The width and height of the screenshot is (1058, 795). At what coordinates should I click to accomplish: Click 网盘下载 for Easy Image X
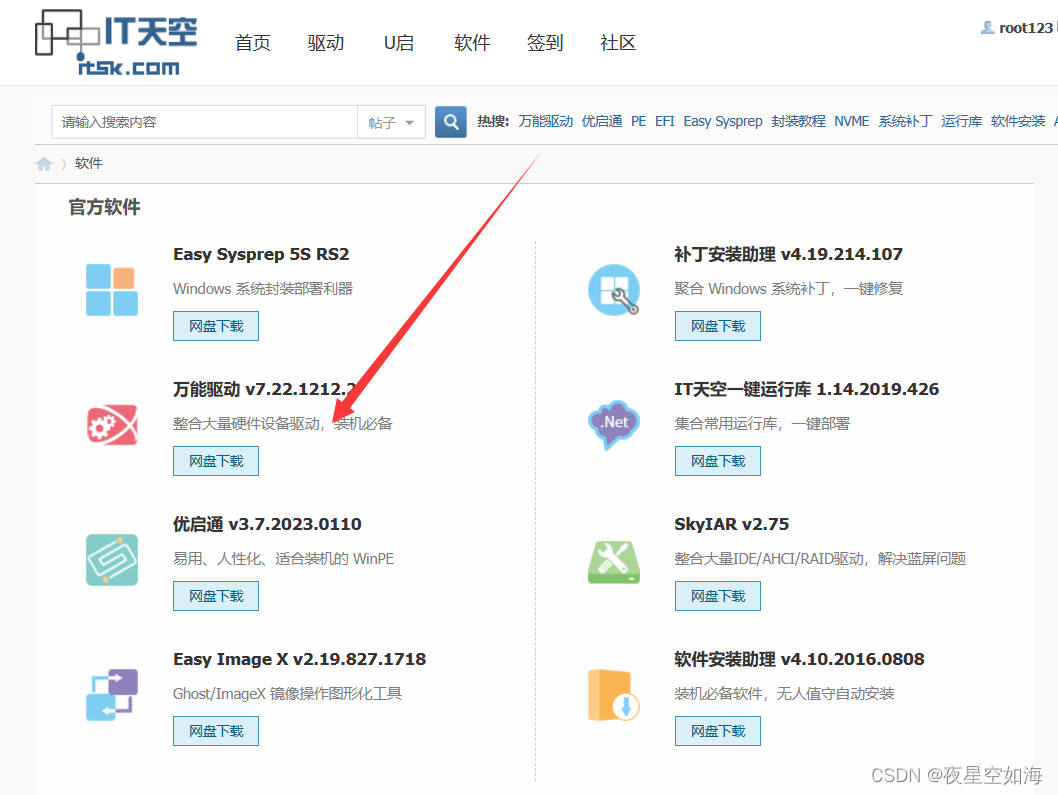[216, 731]
